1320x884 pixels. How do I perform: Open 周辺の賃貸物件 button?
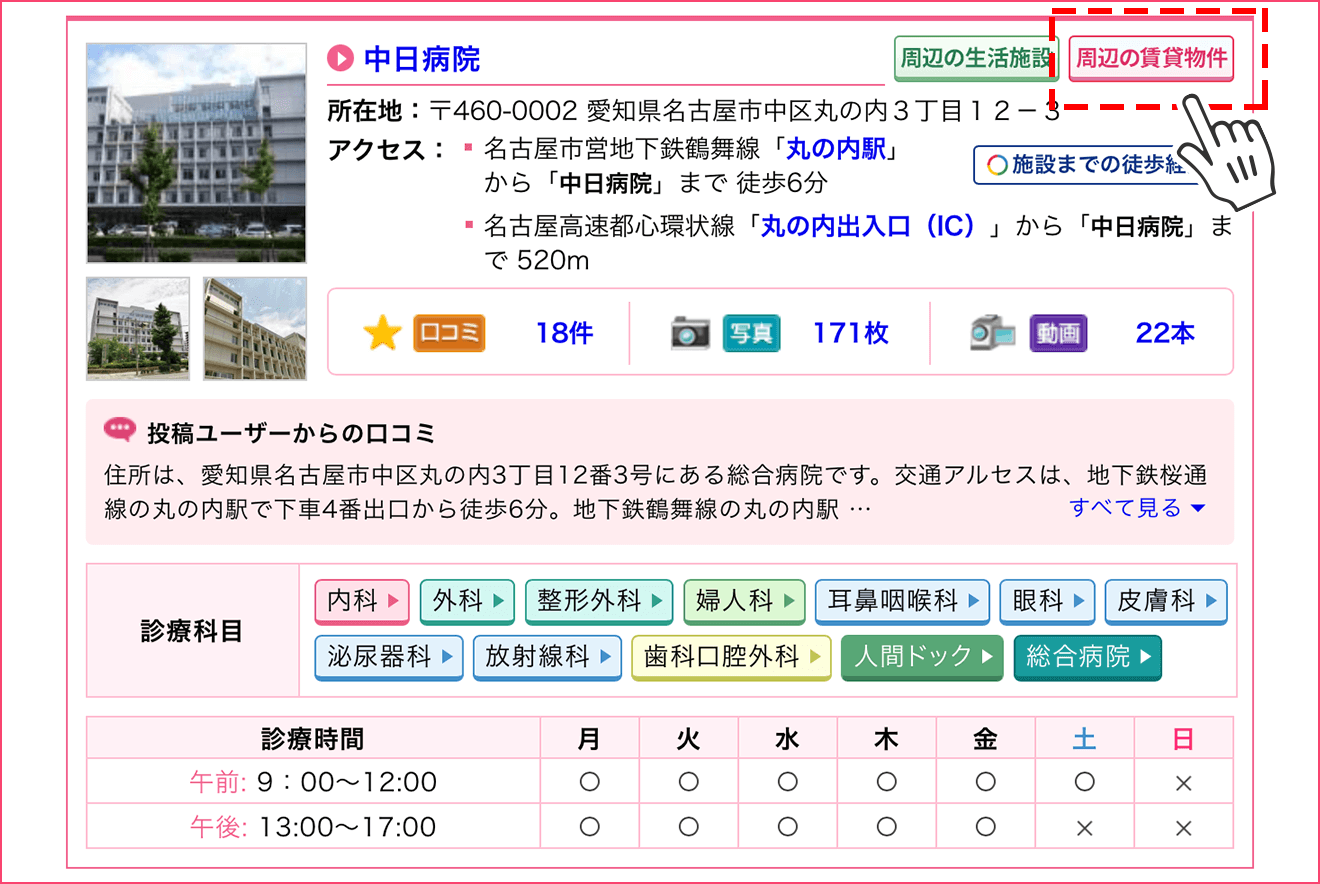click(x=1150, y=58)
